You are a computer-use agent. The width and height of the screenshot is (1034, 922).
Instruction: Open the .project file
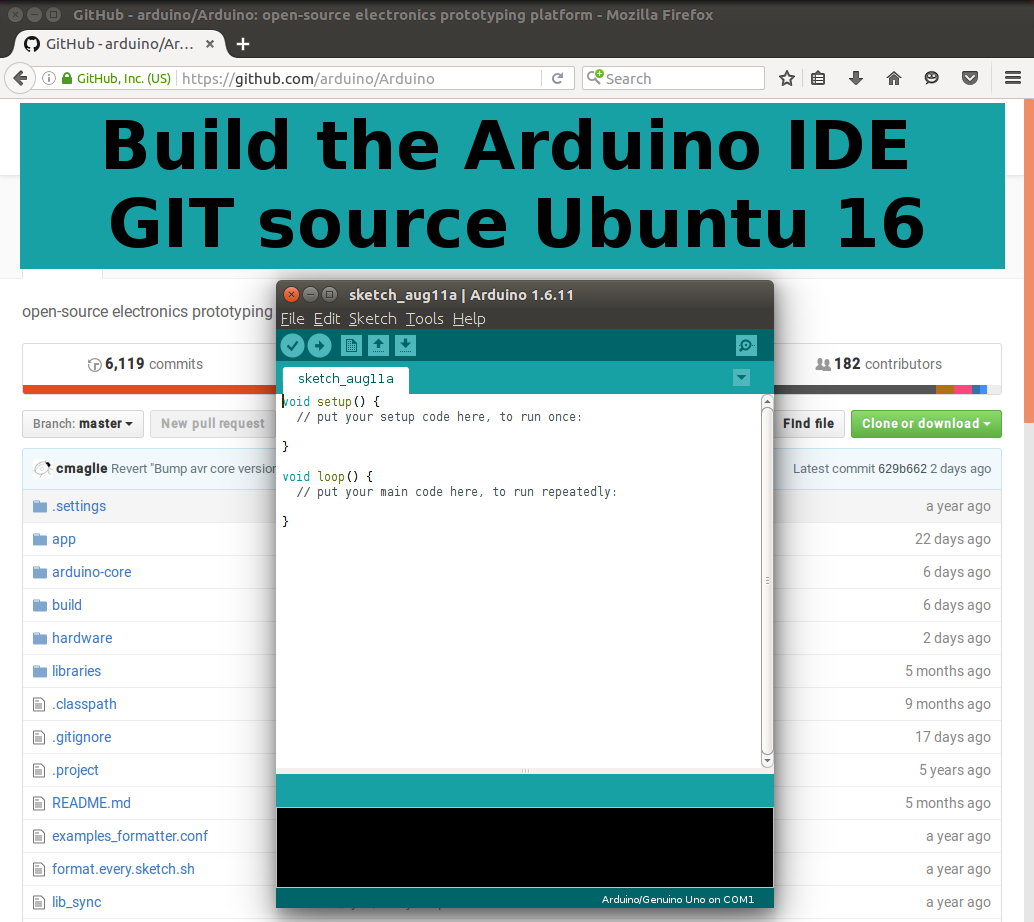tap(75, 770)
